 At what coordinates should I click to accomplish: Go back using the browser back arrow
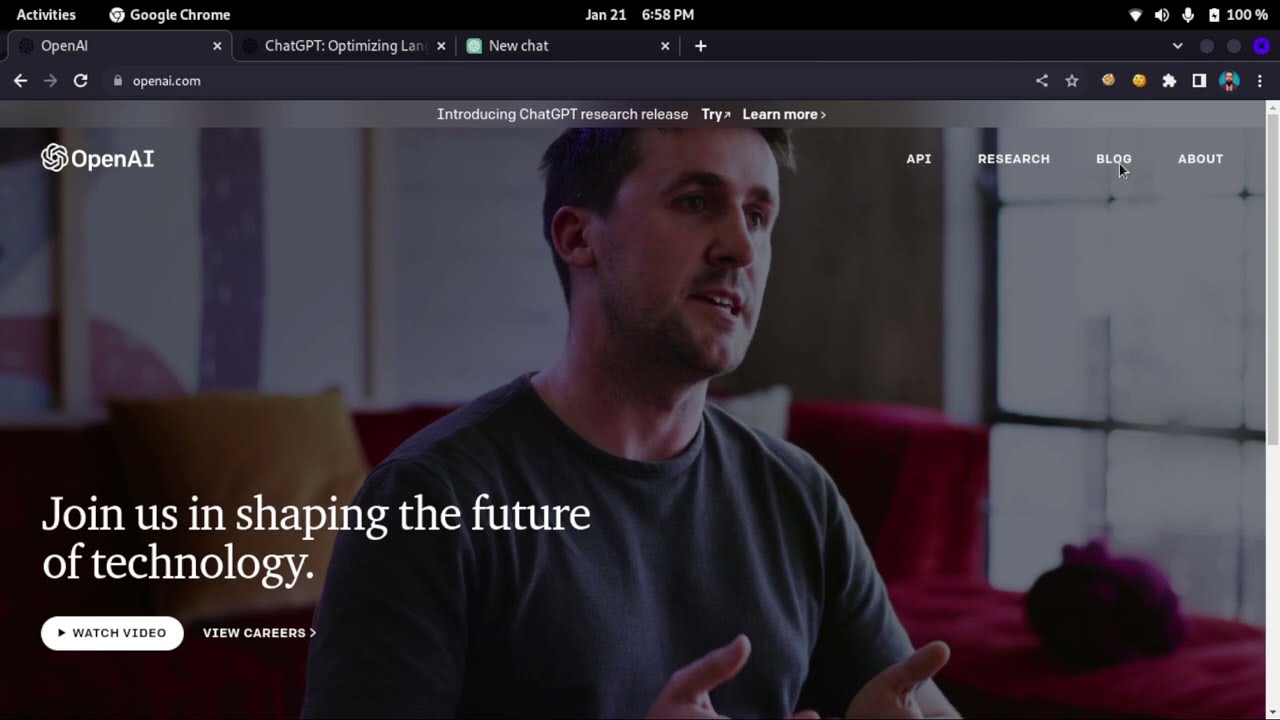[x=20, y=81]
